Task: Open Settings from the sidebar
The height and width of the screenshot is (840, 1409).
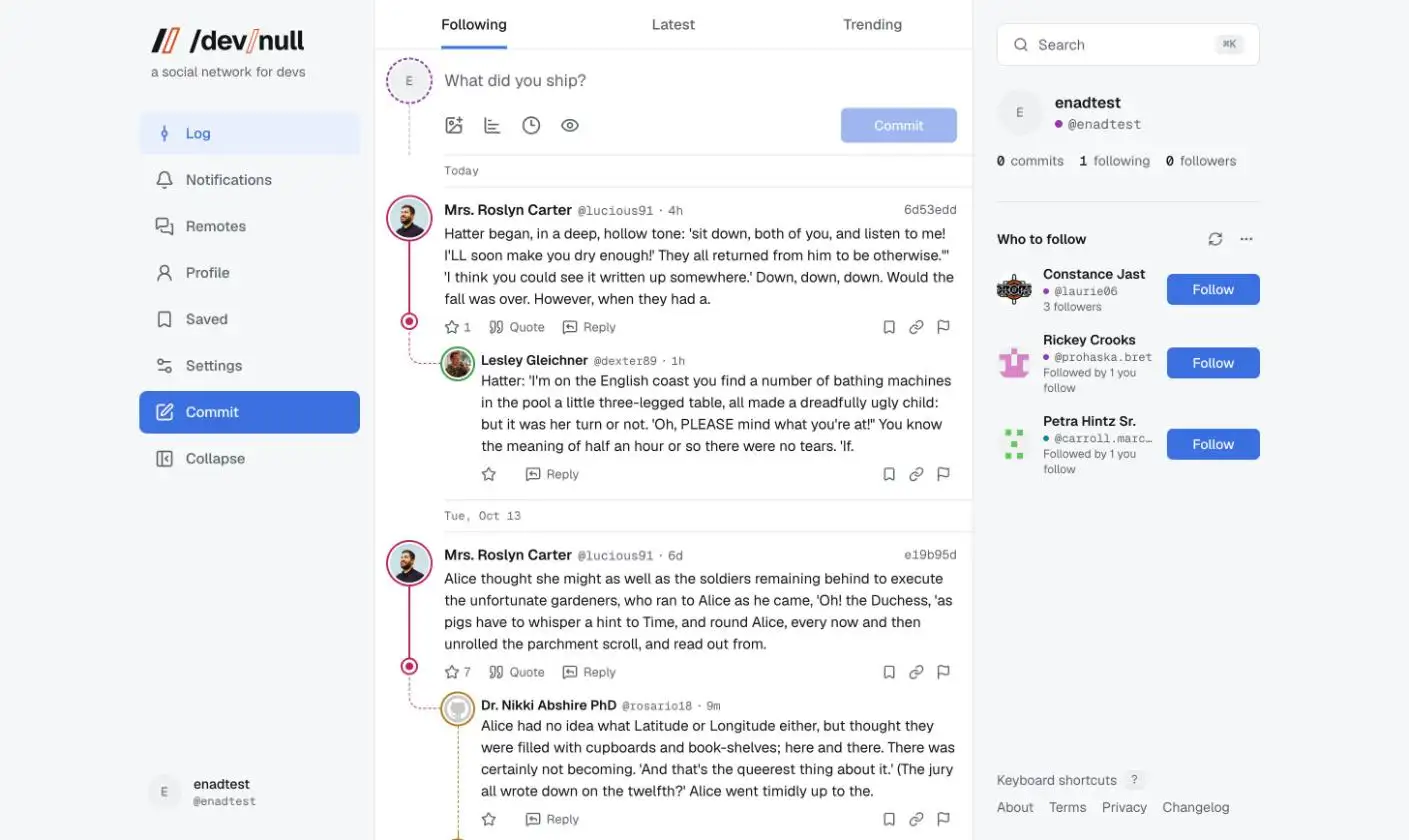Action: pos(249,365)
